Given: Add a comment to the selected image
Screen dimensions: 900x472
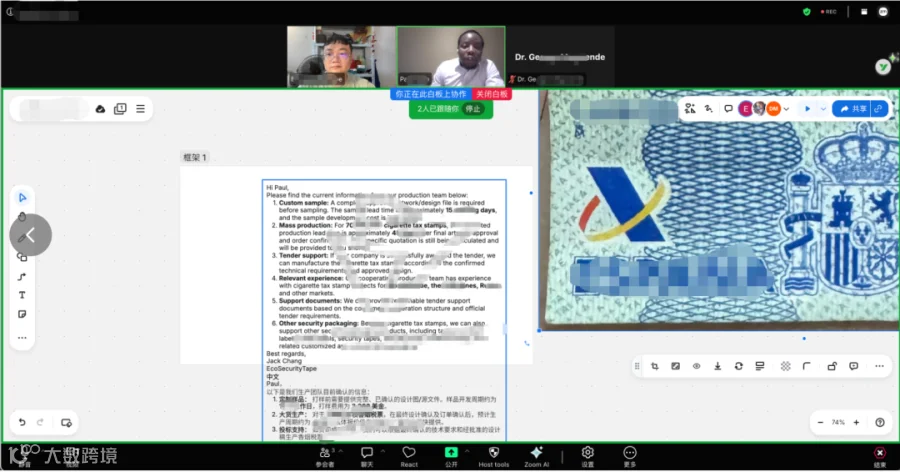Looking at the screenshot, I should click(854, 366).
